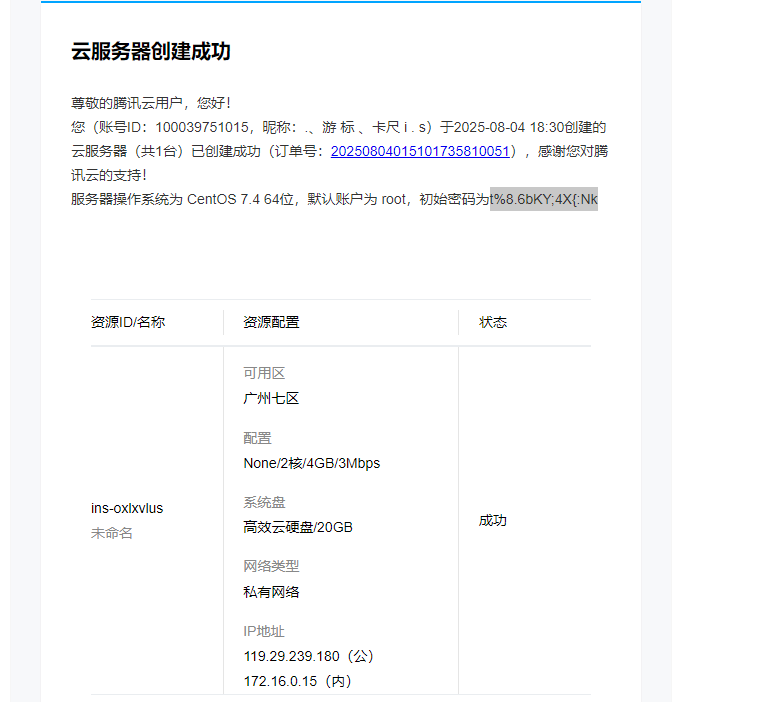This screenshot has height=702, width=772.
Task: Click the column header 状态
Action: [x=493, y=322]
